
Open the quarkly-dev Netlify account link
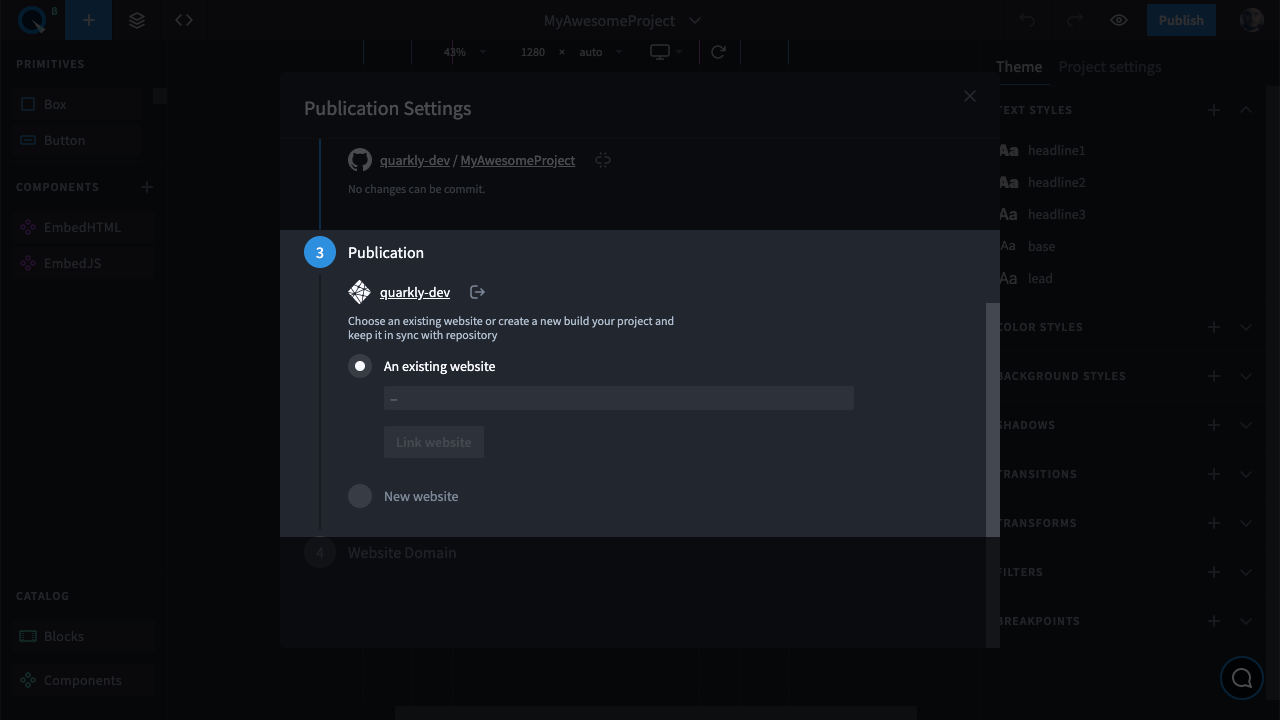tap(415, 292)
